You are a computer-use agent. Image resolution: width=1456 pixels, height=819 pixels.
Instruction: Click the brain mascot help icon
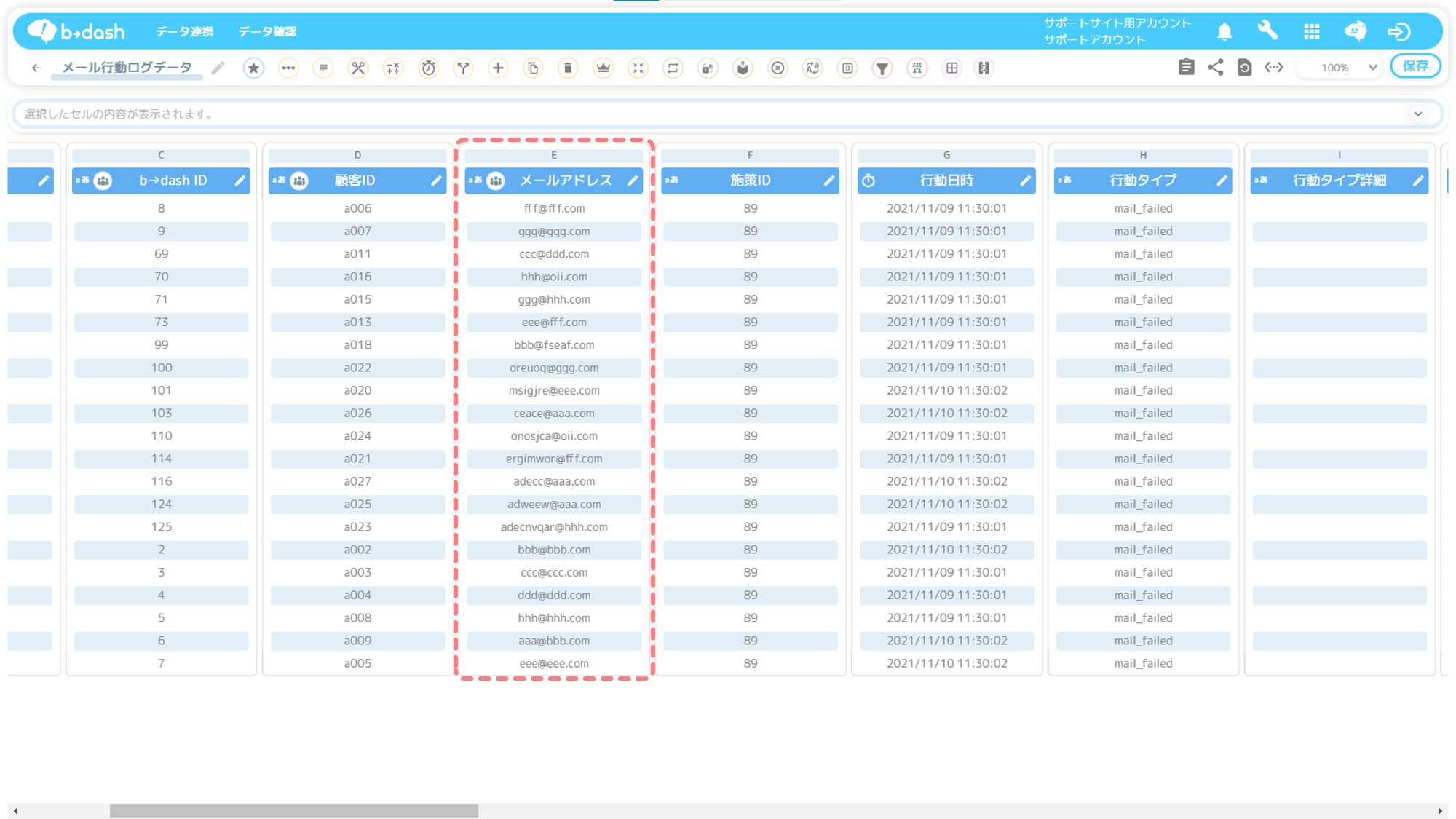point(1356,31)
